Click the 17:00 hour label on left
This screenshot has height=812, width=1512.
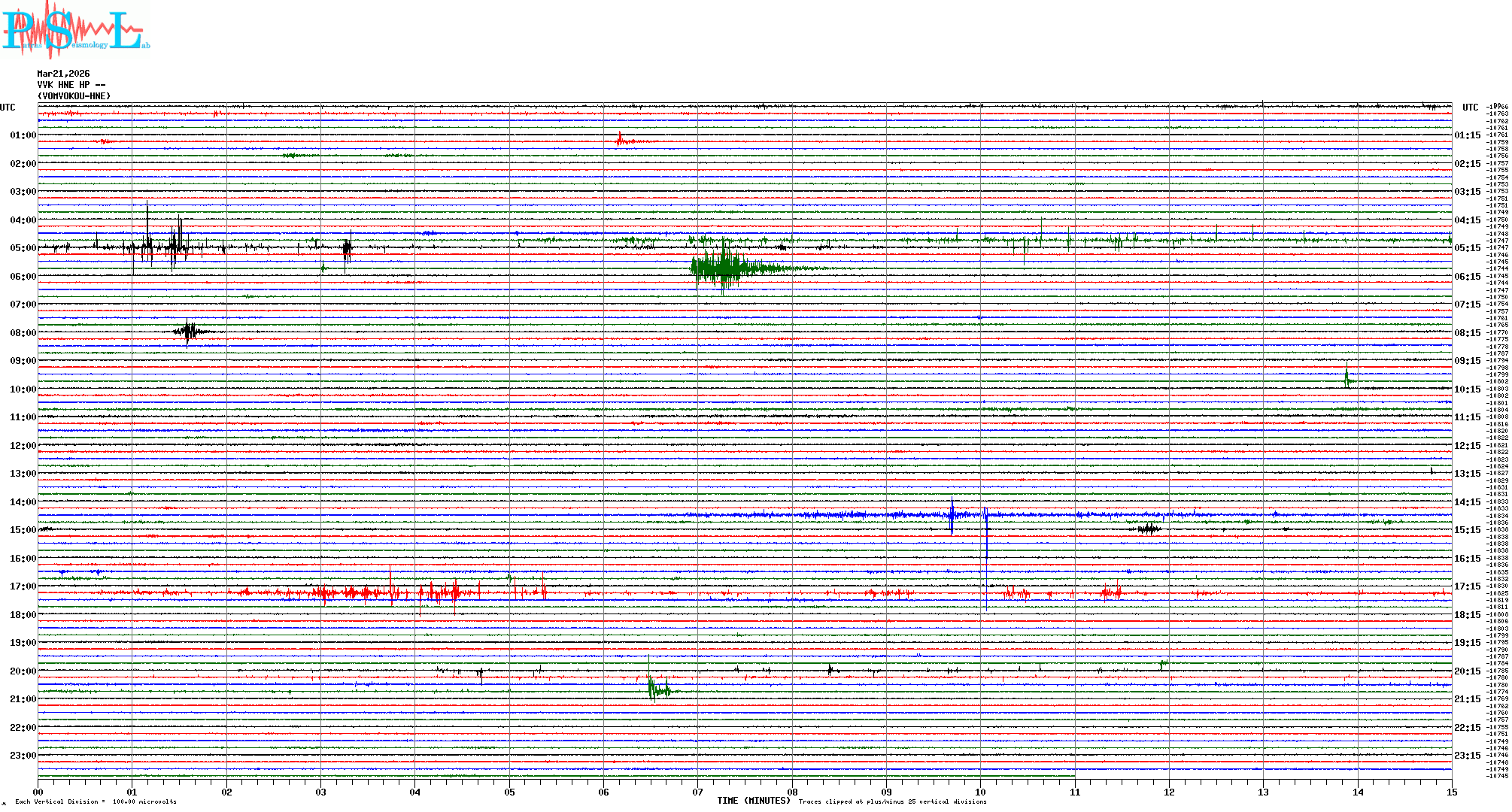point(23,586)
